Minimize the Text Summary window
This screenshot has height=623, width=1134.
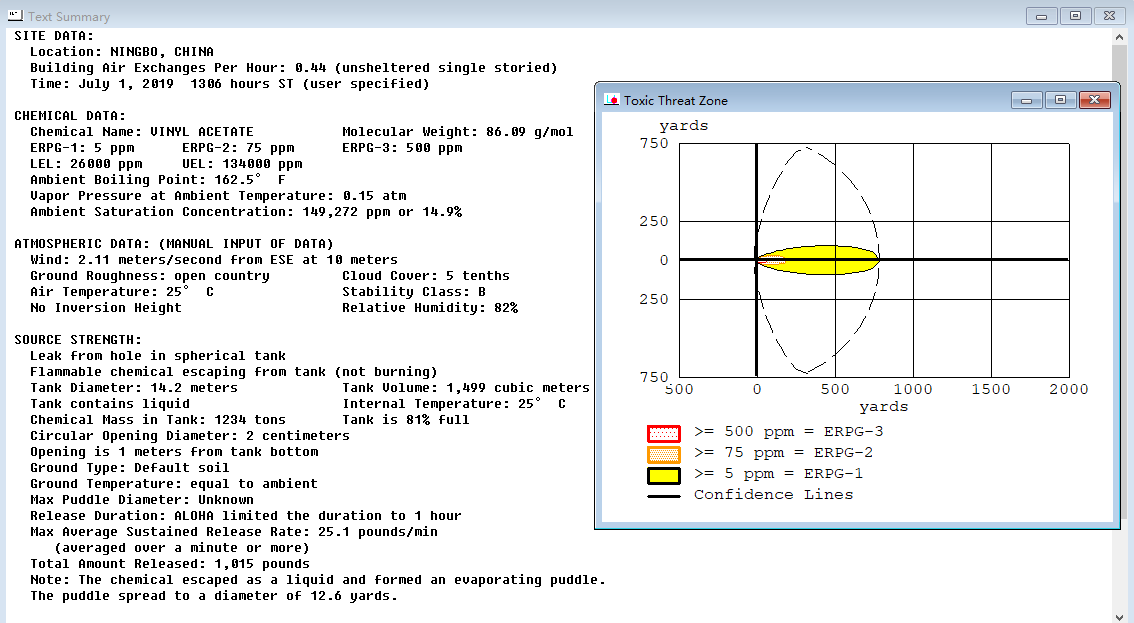point(1042,16)
